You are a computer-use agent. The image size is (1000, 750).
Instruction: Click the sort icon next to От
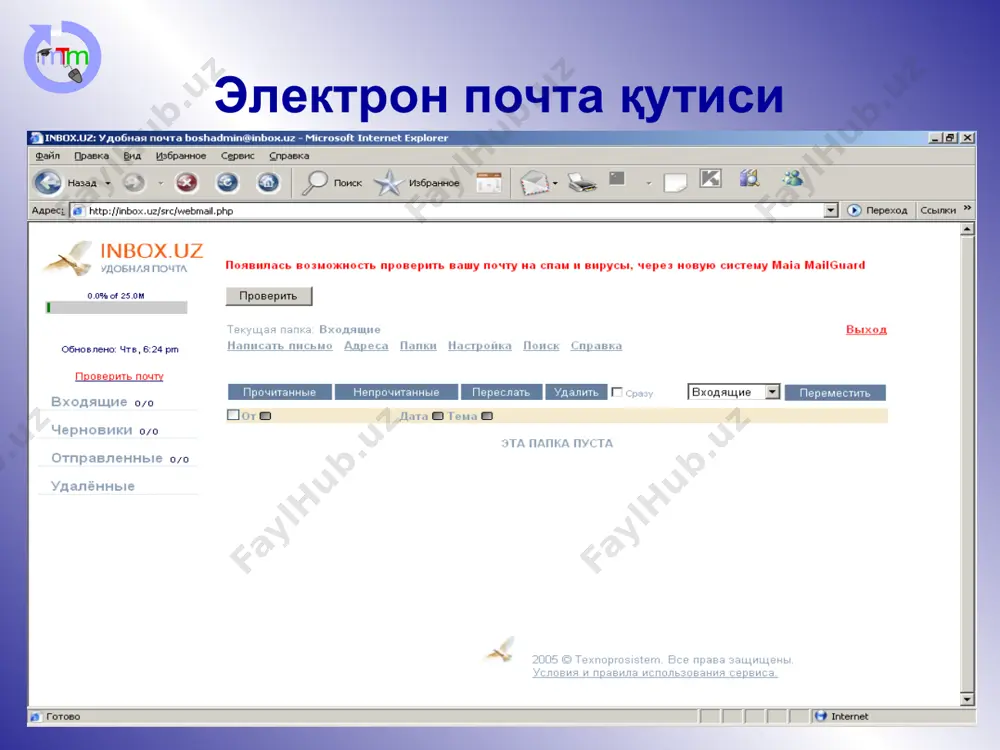(x=265, y=416)
